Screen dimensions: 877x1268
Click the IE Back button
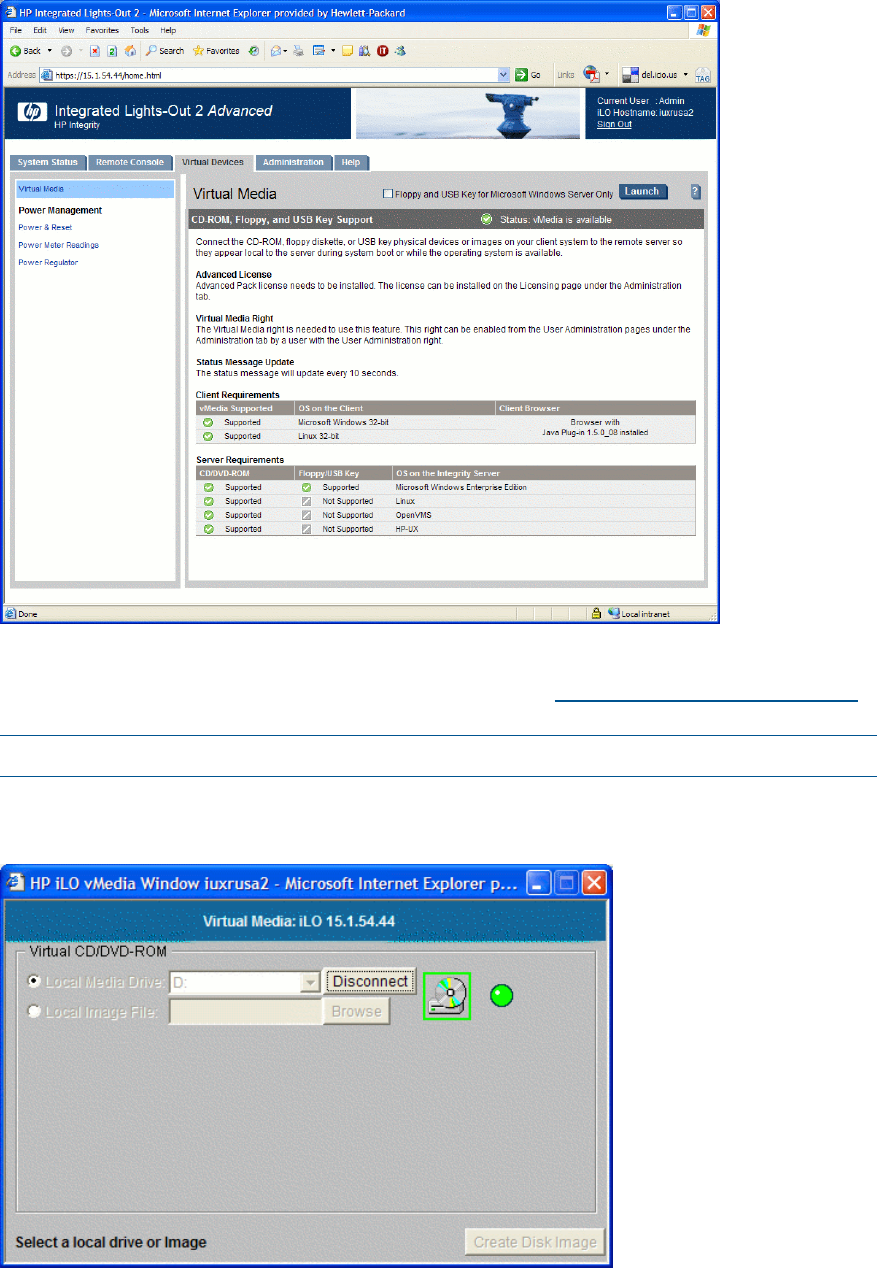tap(26, 50)
